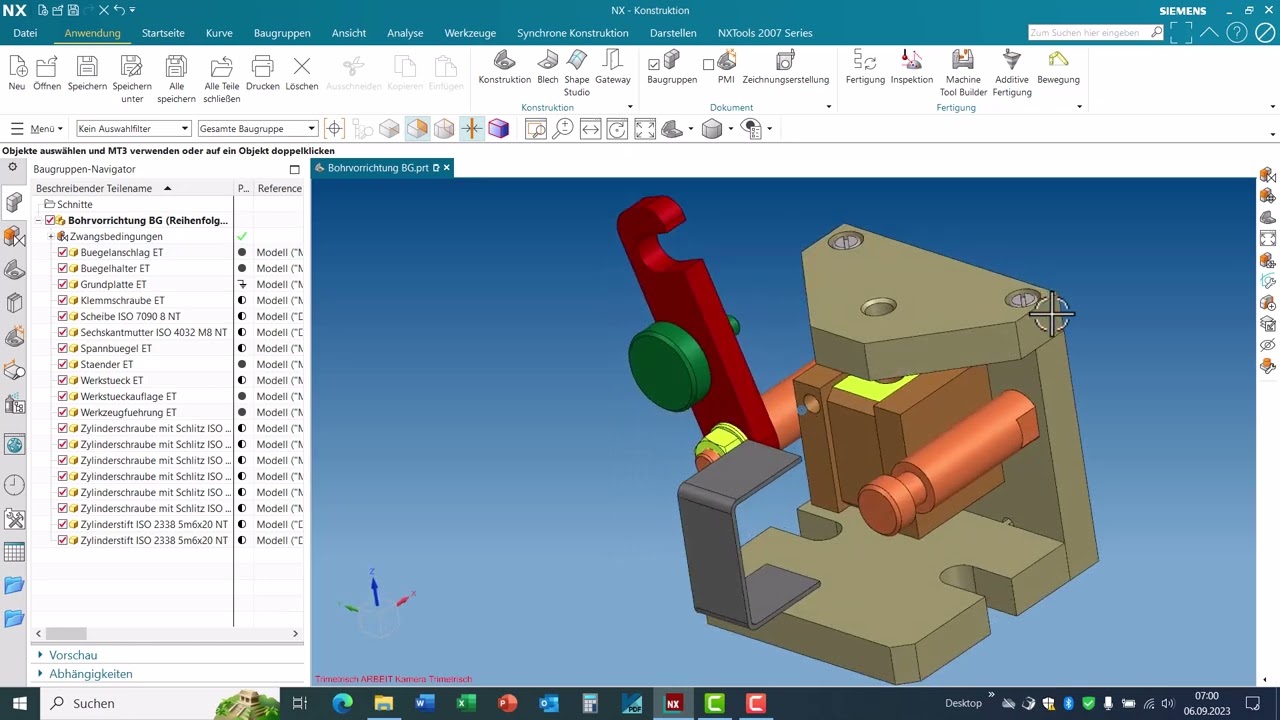Image resolution: width=1280 pixels, height=720 pixels.
Task: Click the Inspektion icon
Action: (912, 67)
